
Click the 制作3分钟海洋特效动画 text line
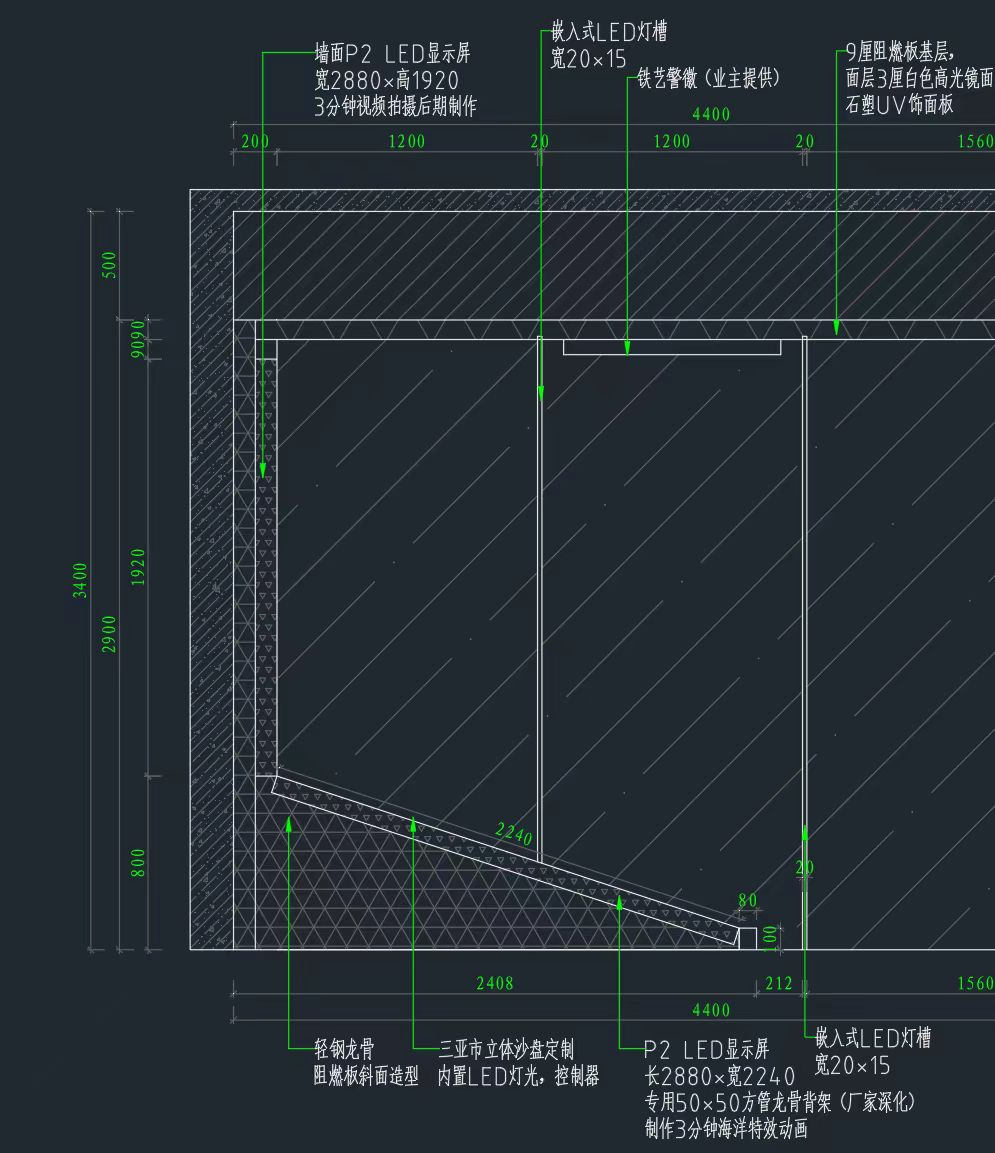click(x=726, y=1129)
